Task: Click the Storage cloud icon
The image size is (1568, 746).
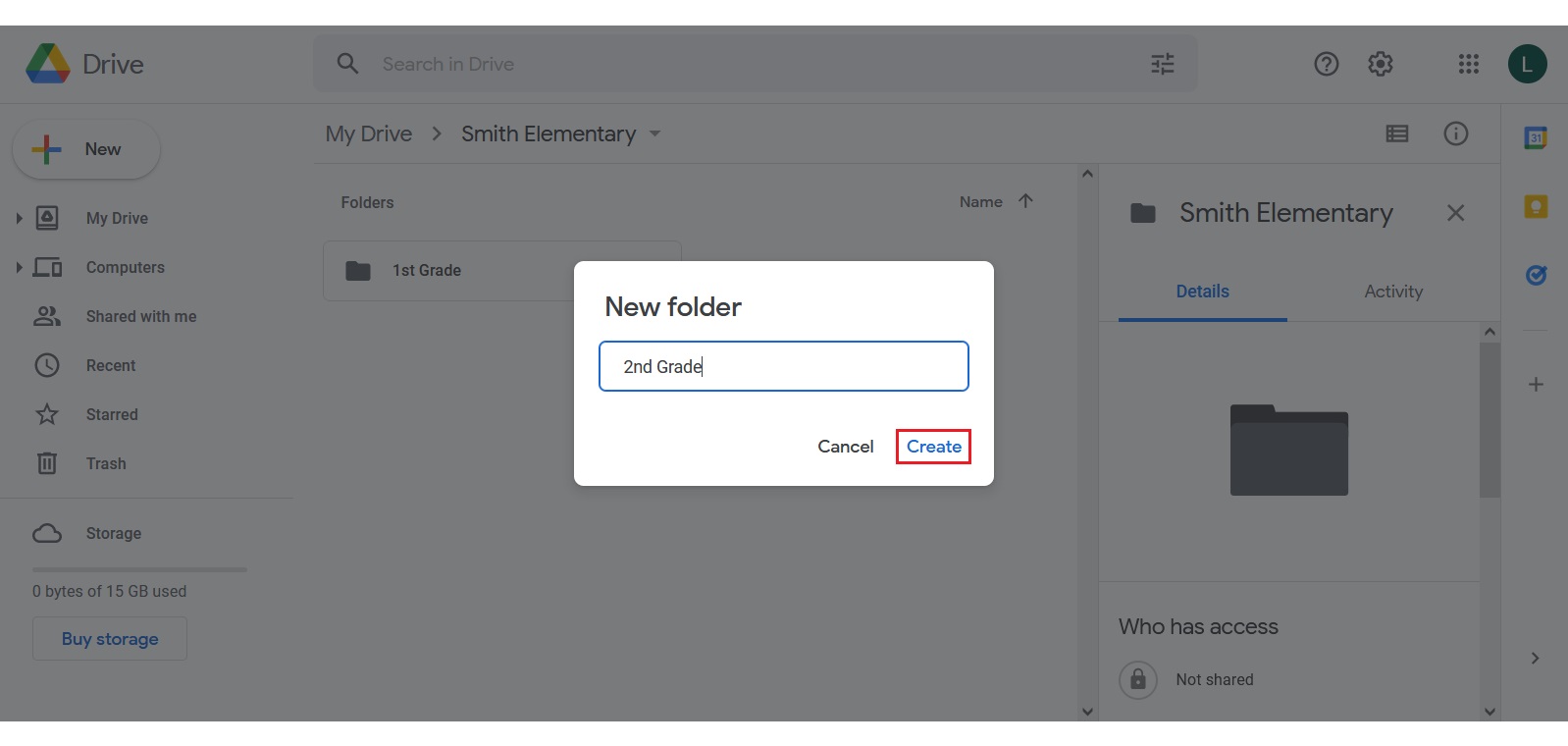Action: point(47,533)
